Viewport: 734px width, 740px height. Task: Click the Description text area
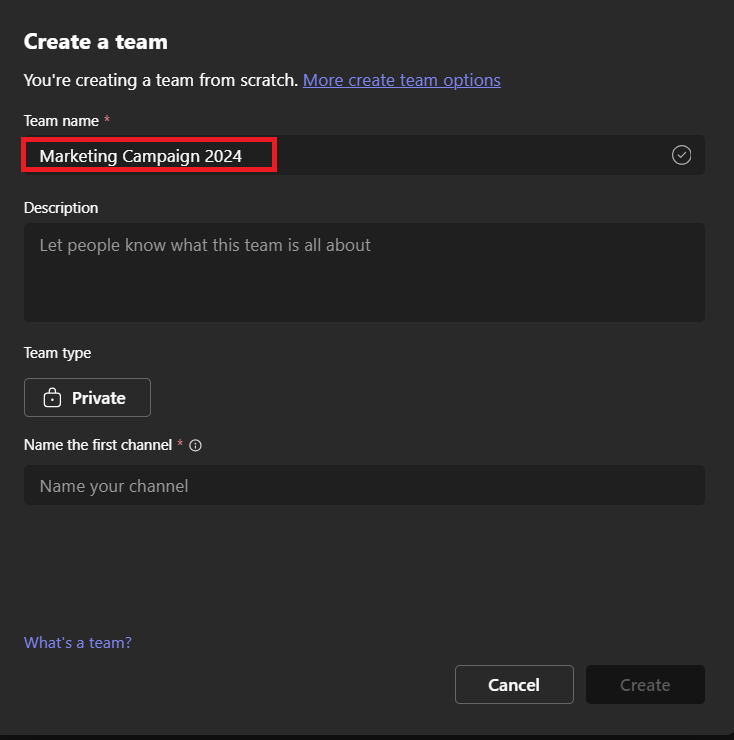click(364, 272)
